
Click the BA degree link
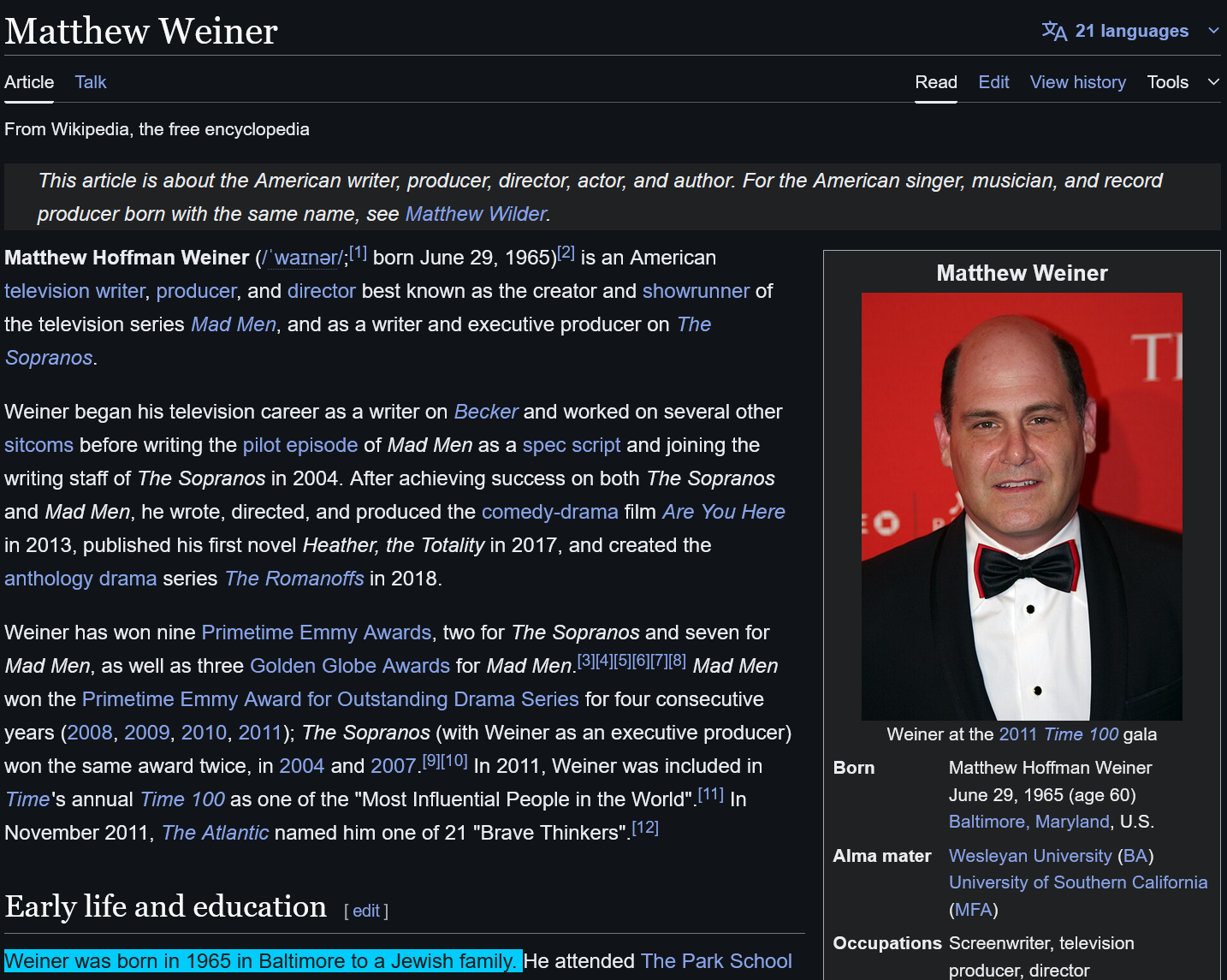click(1135, 856)
